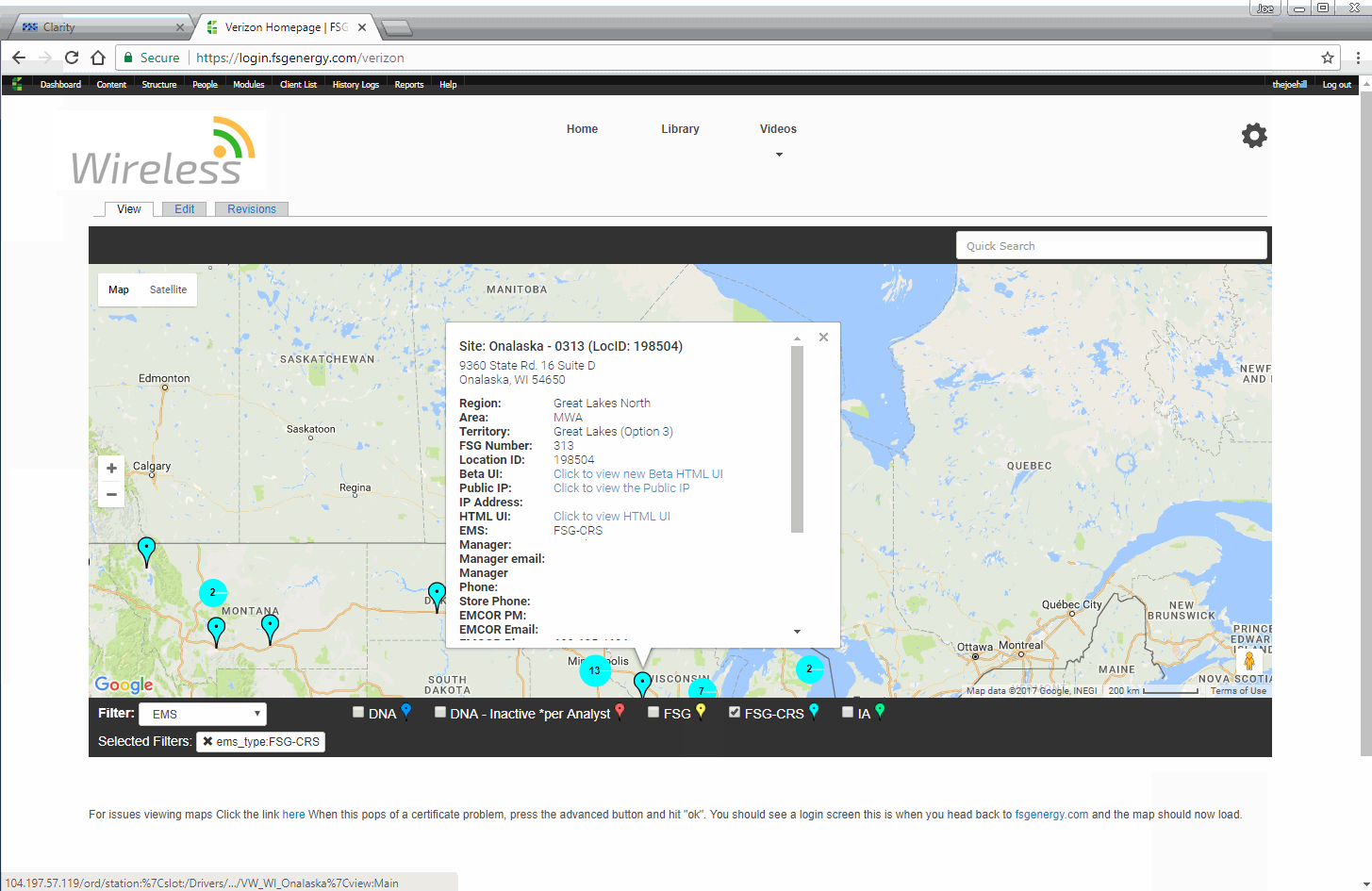The height and width of the screenshot is (891, 1372).
Task: Click the Quick Search input field
Action: (x=1110, y=246)
